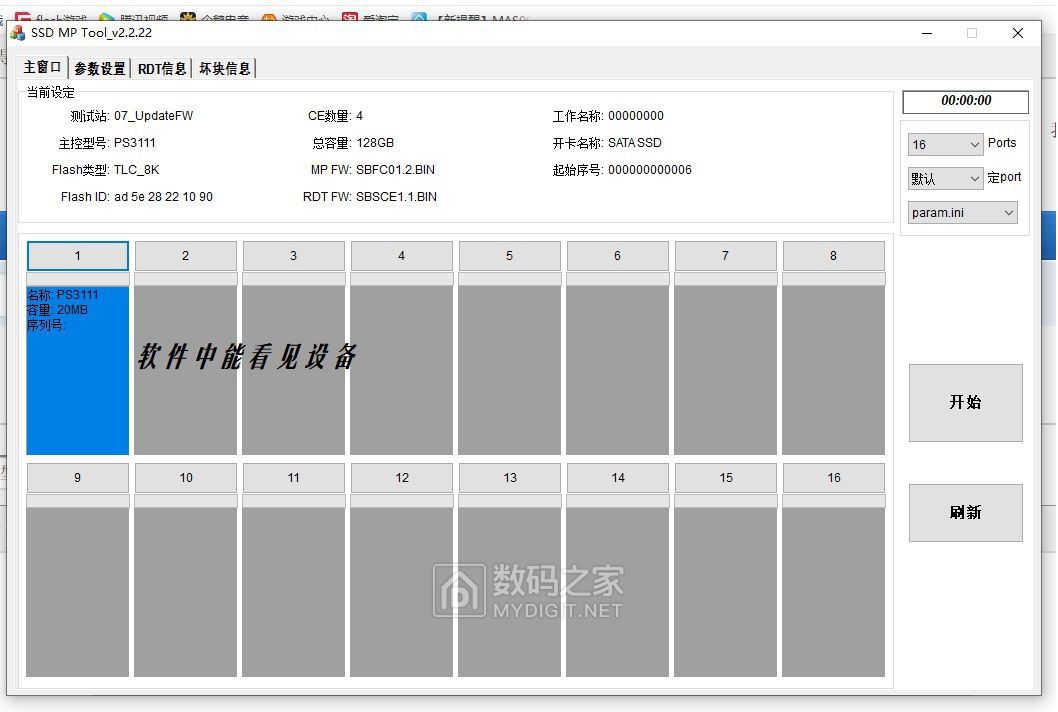The image size is (1058, 712).
Task: Expand the param.ini config dropdown
Action: pyautogui.click(x=963, y=212)
